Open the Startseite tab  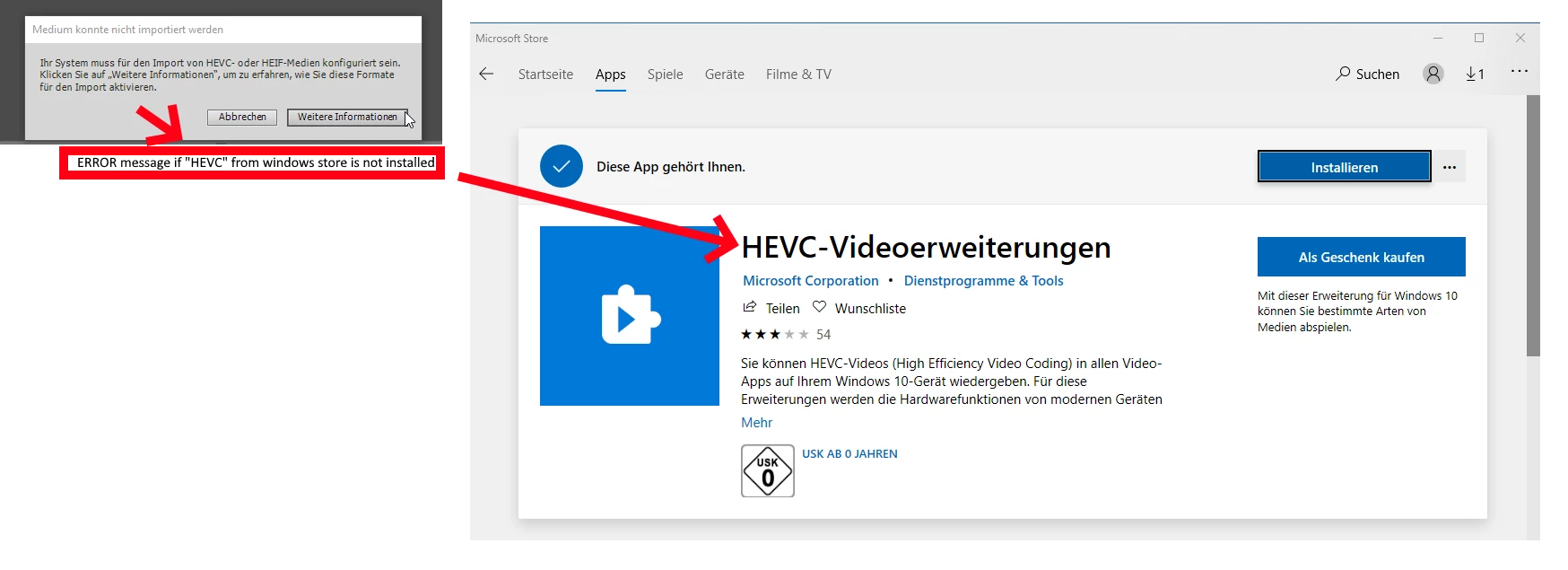coord(545,75)
